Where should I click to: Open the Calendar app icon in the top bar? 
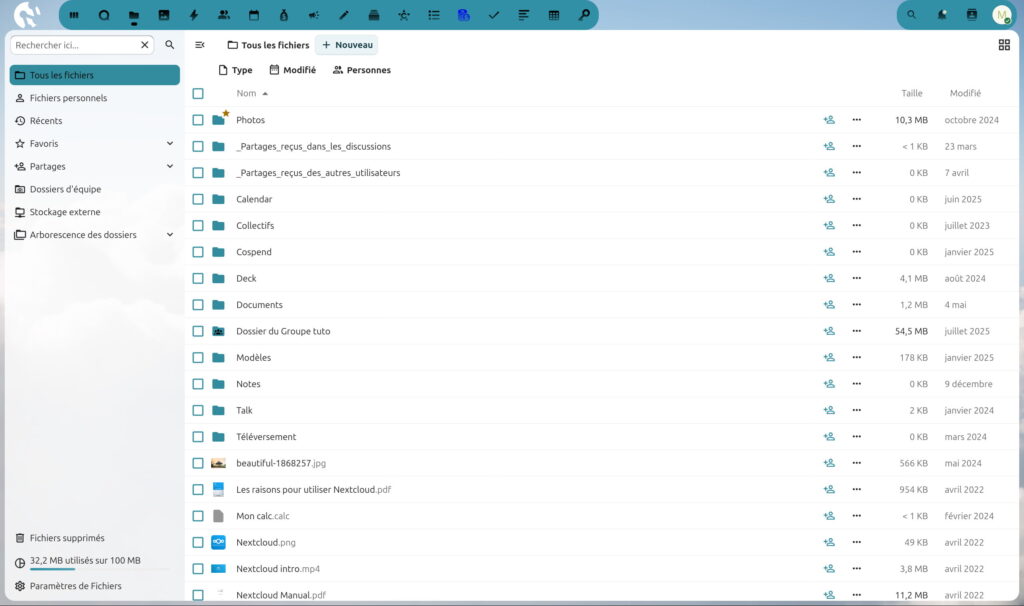(254, 15)
